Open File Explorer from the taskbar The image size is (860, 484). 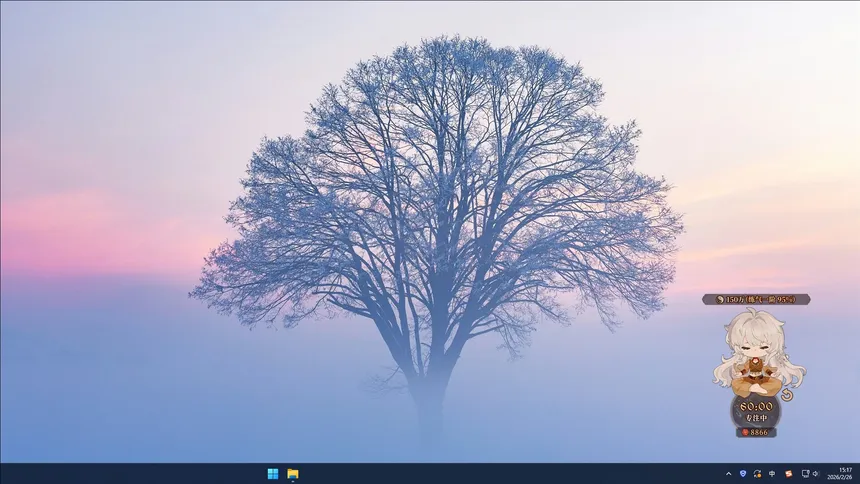pyautogui.click(x=293, y=474)
